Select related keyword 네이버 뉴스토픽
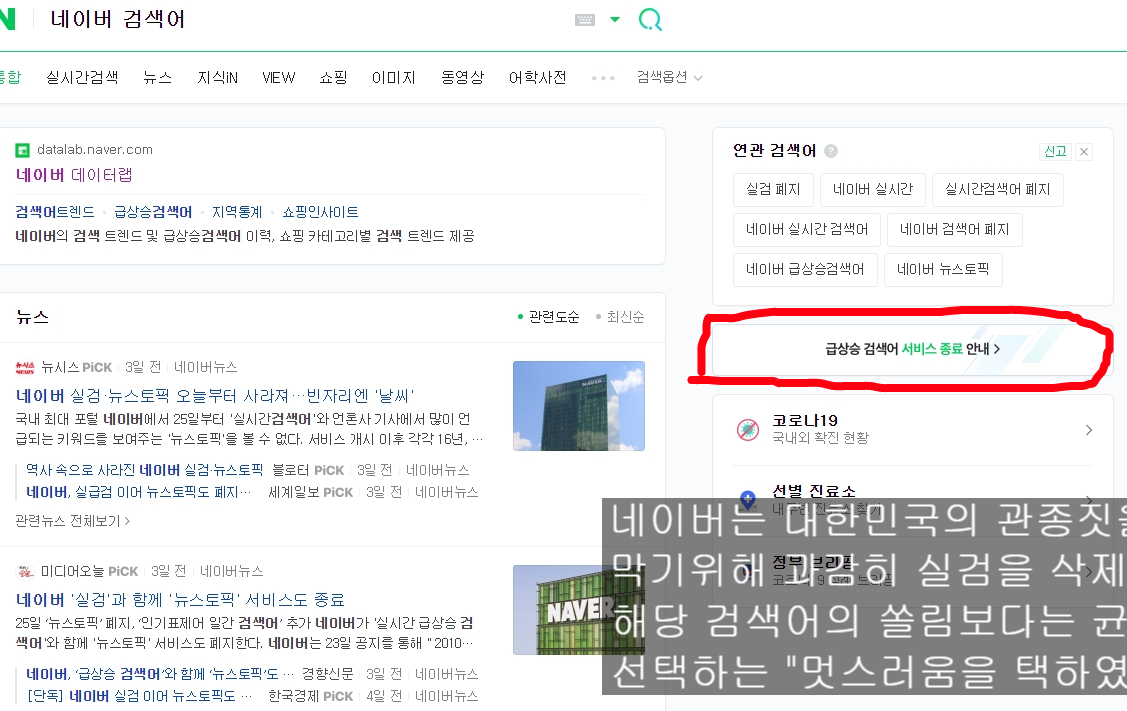The height and width of the screenshot is (711, 1127). [943, 270]
